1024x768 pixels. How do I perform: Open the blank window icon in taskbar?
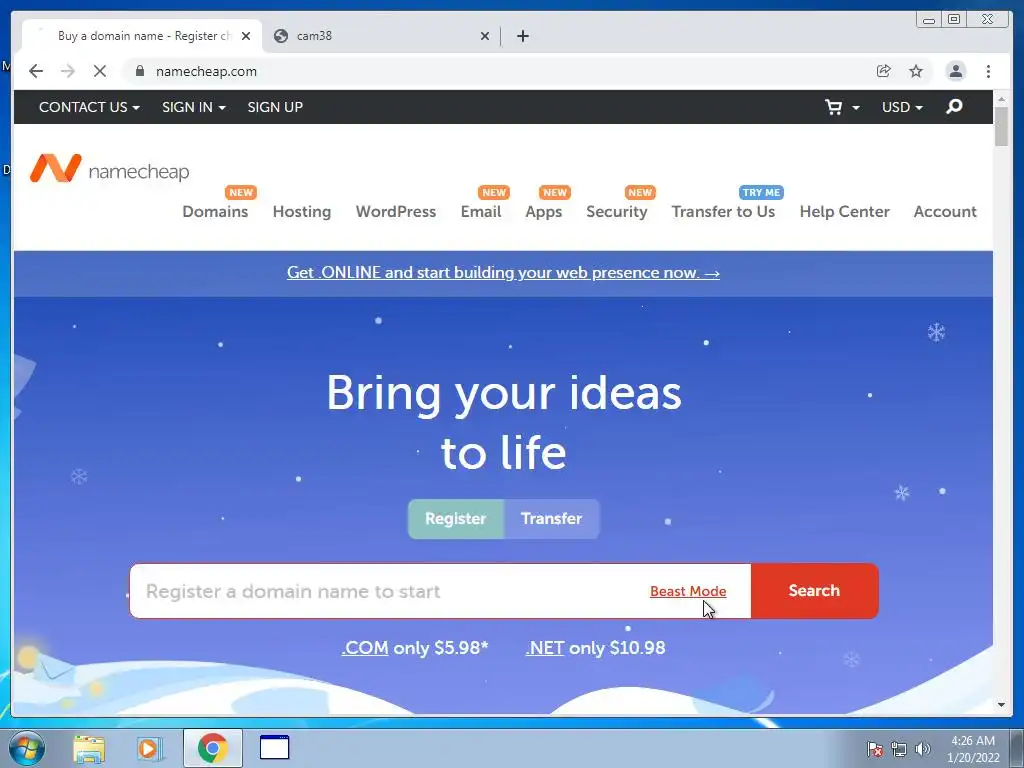[x=274, y=748]
